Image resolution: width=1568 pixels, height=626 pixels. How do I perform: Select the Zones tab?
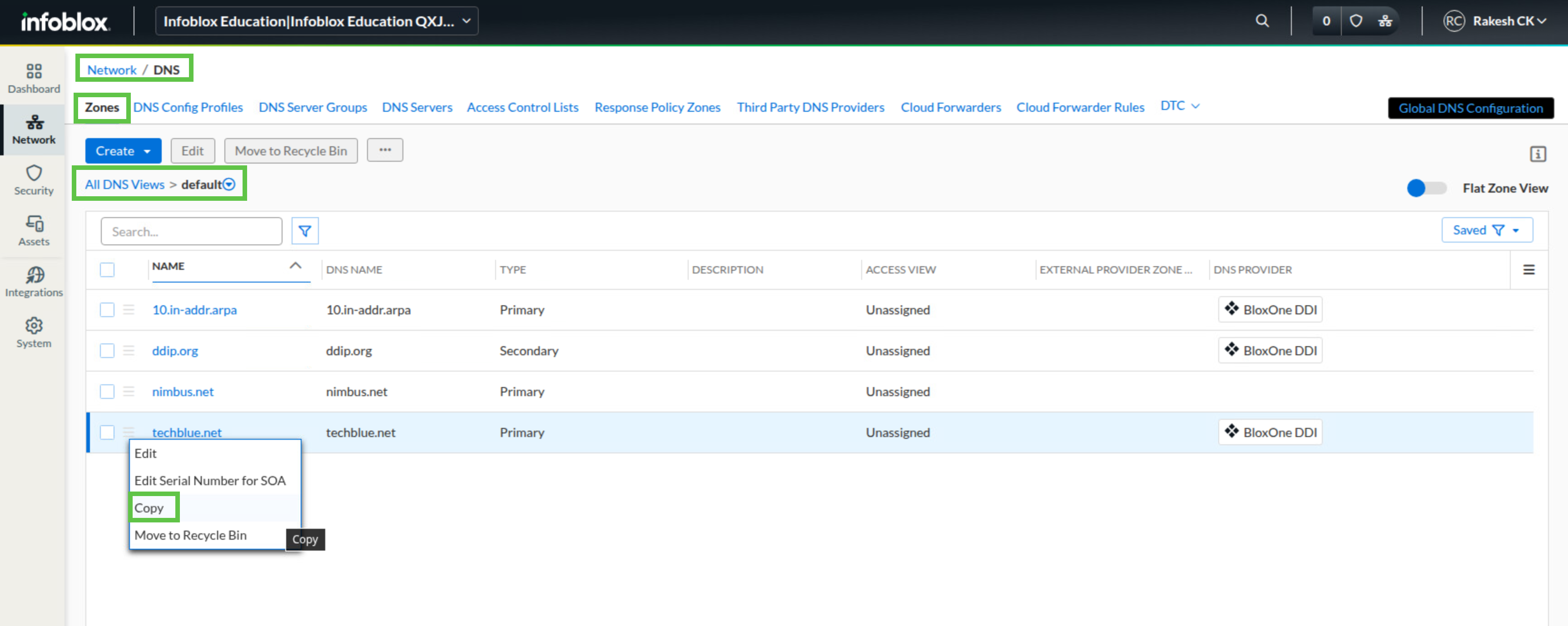pyautogui.click(x=102, y=107)
